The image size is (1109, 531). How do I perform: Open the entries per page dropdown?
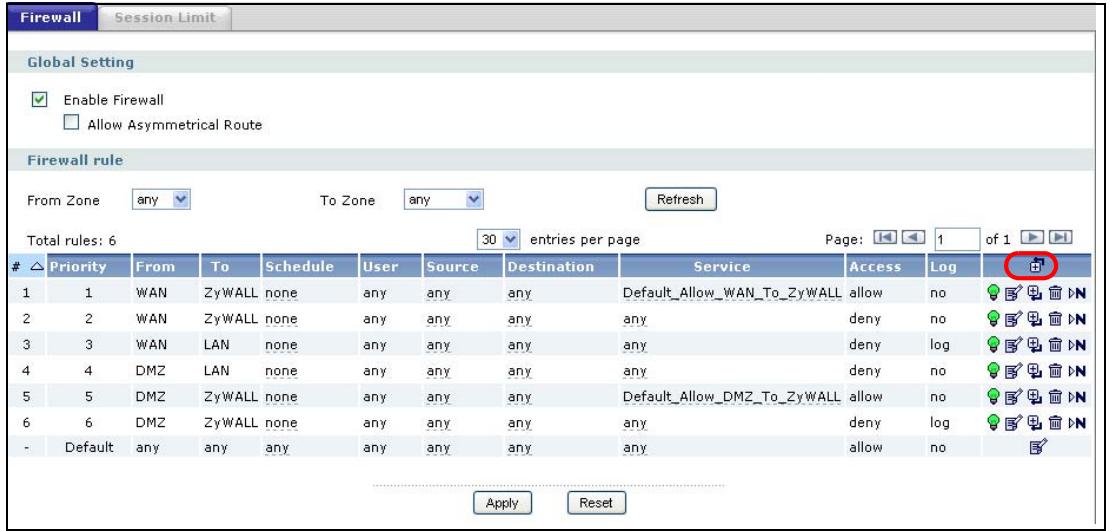click(x=499, y=239)
